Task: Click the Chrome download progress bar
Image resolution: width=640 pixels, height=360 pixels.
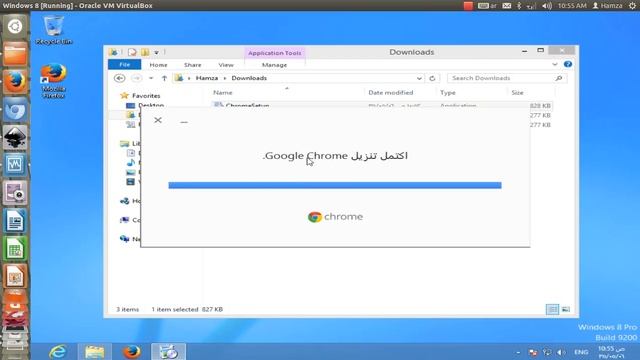Action: pyautogui.click(x=335, y=185)
